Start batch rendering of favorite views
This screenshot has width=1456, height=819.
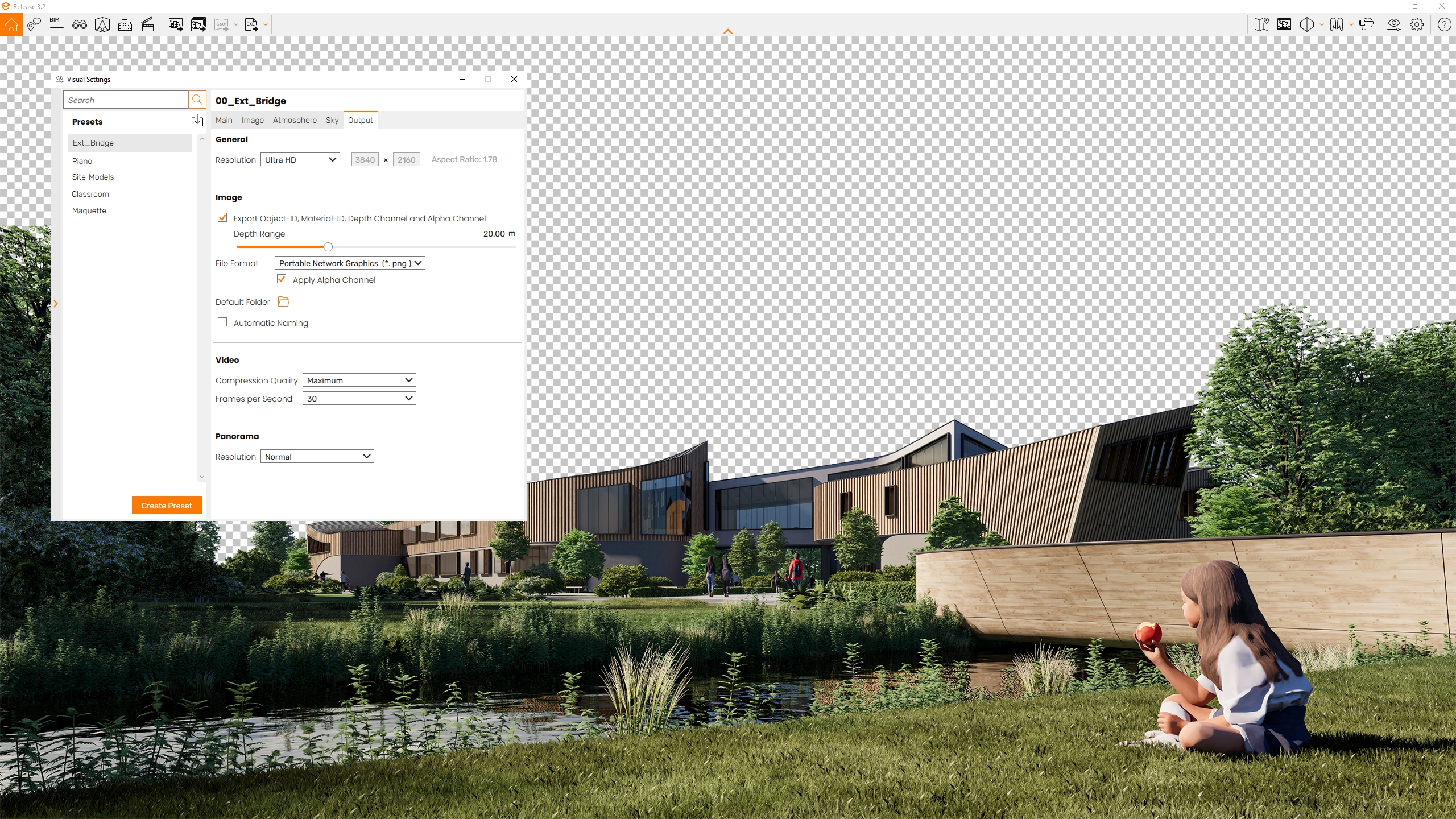point(198,24)
